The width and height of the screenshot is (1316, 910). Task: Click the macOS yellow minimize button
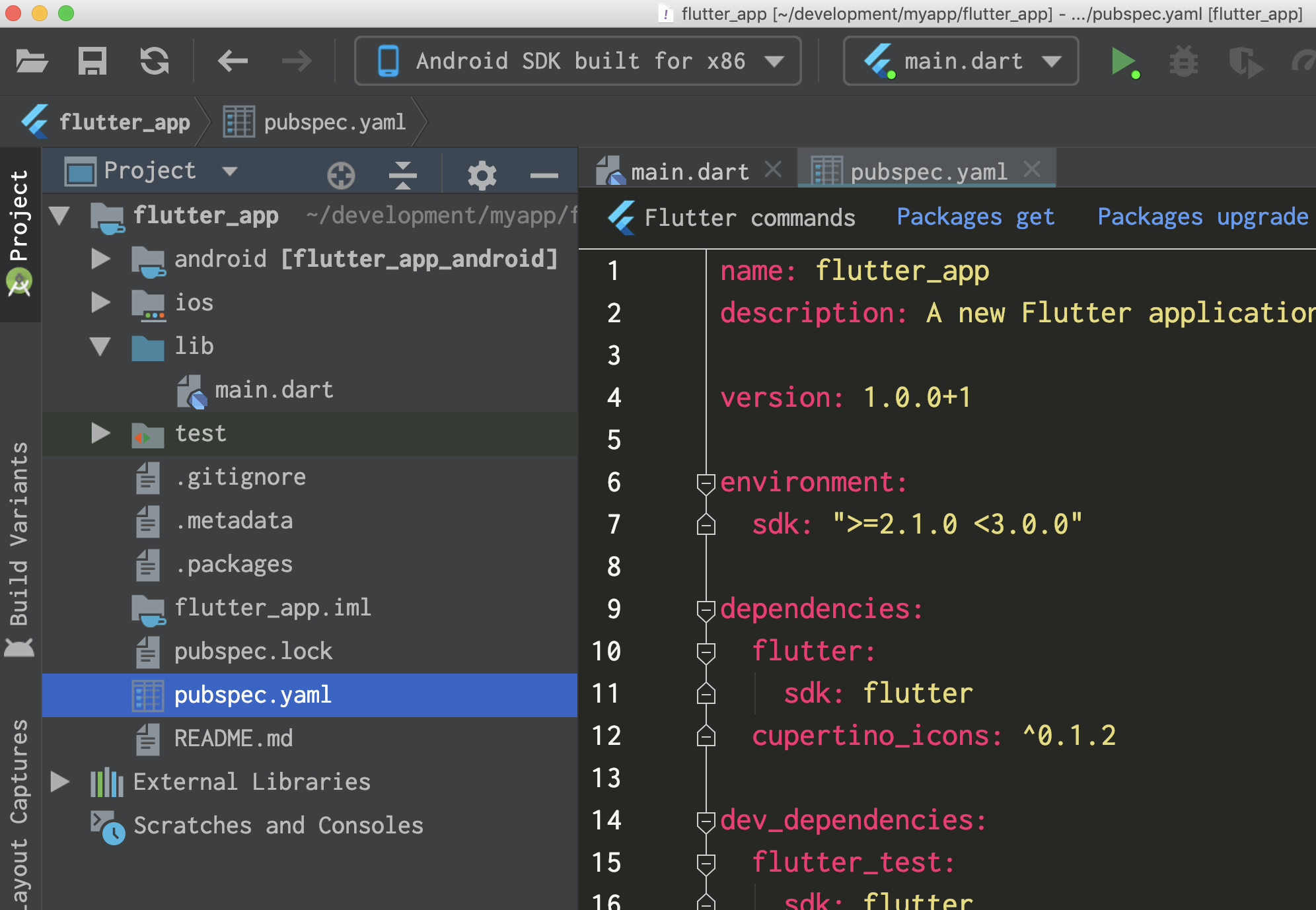(x=40, y=13)
